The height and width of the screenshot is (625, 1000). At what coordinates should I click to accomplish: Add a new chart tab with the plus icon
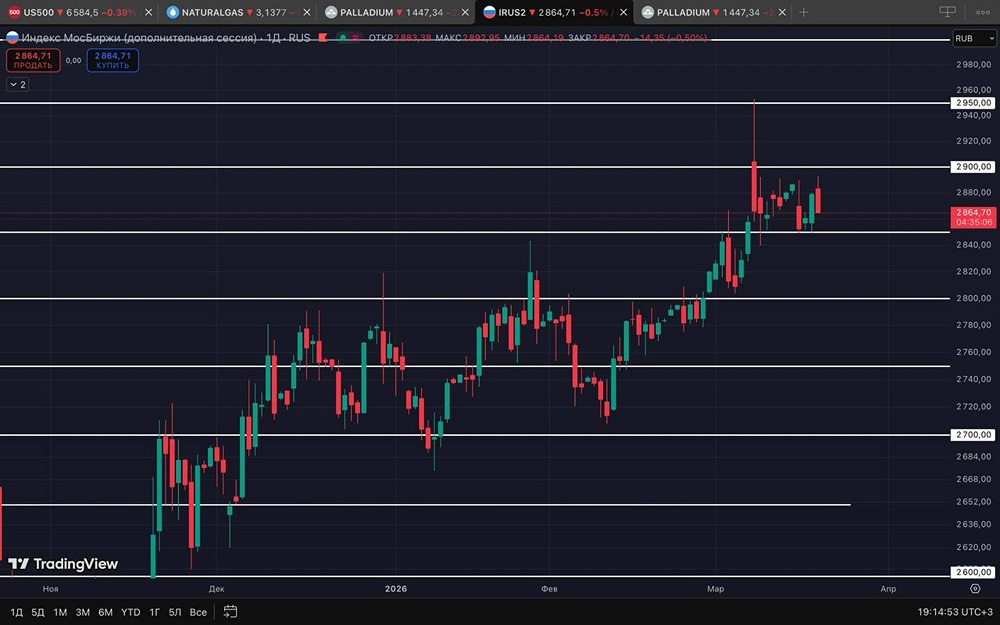804,12
